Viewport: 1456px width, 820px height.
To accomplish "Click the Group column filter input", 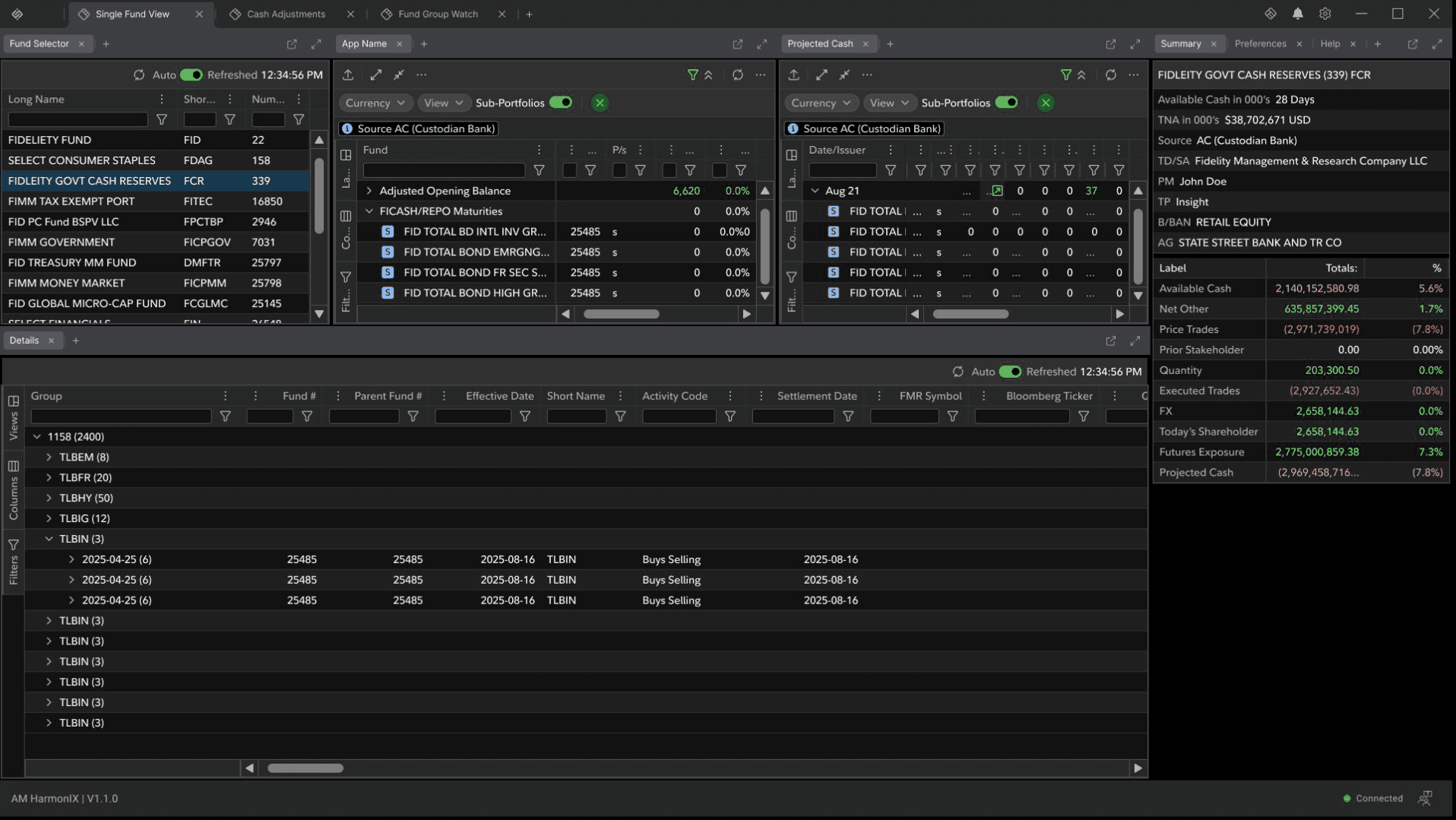I will click(121, 416).
